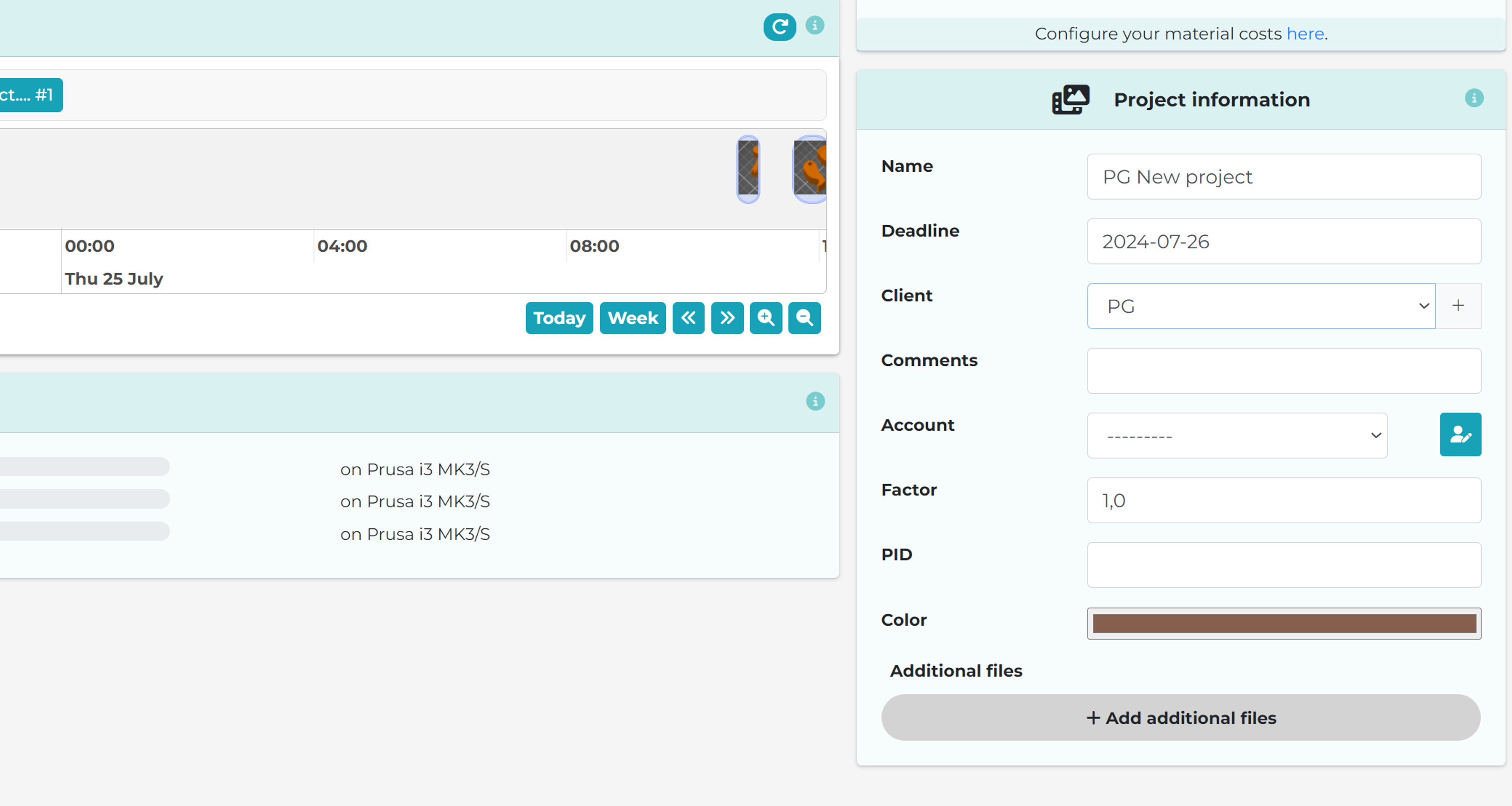Open the brown project Color picker
1512x806 pixels.
(1284, 623)
